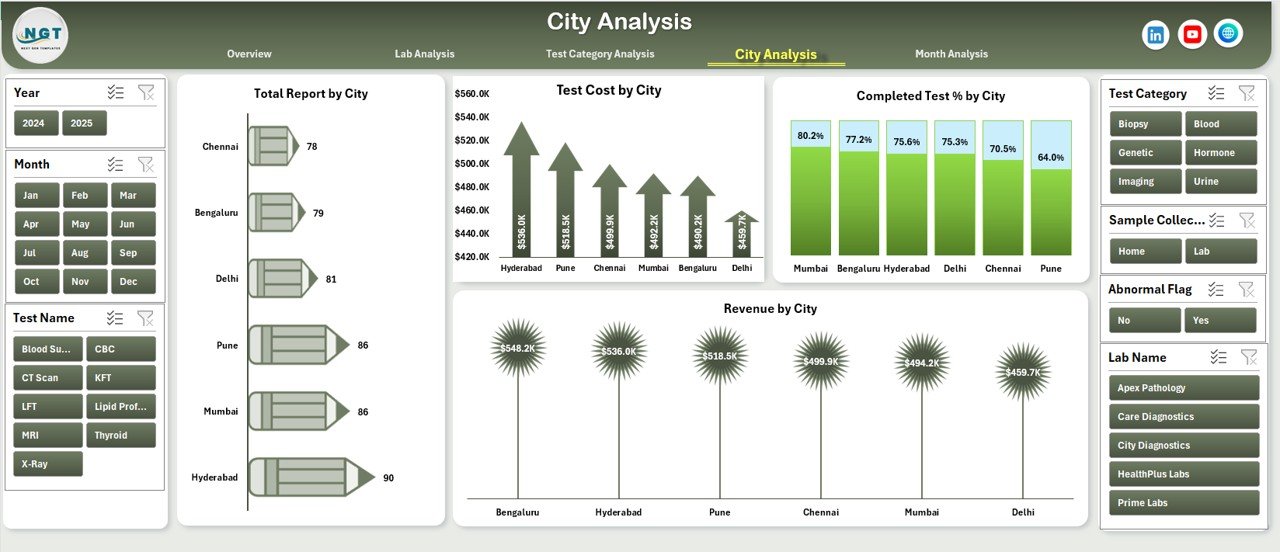Open the website globe icon
The width and height of the screenshot is (1280, 552).
[1229, 34]
